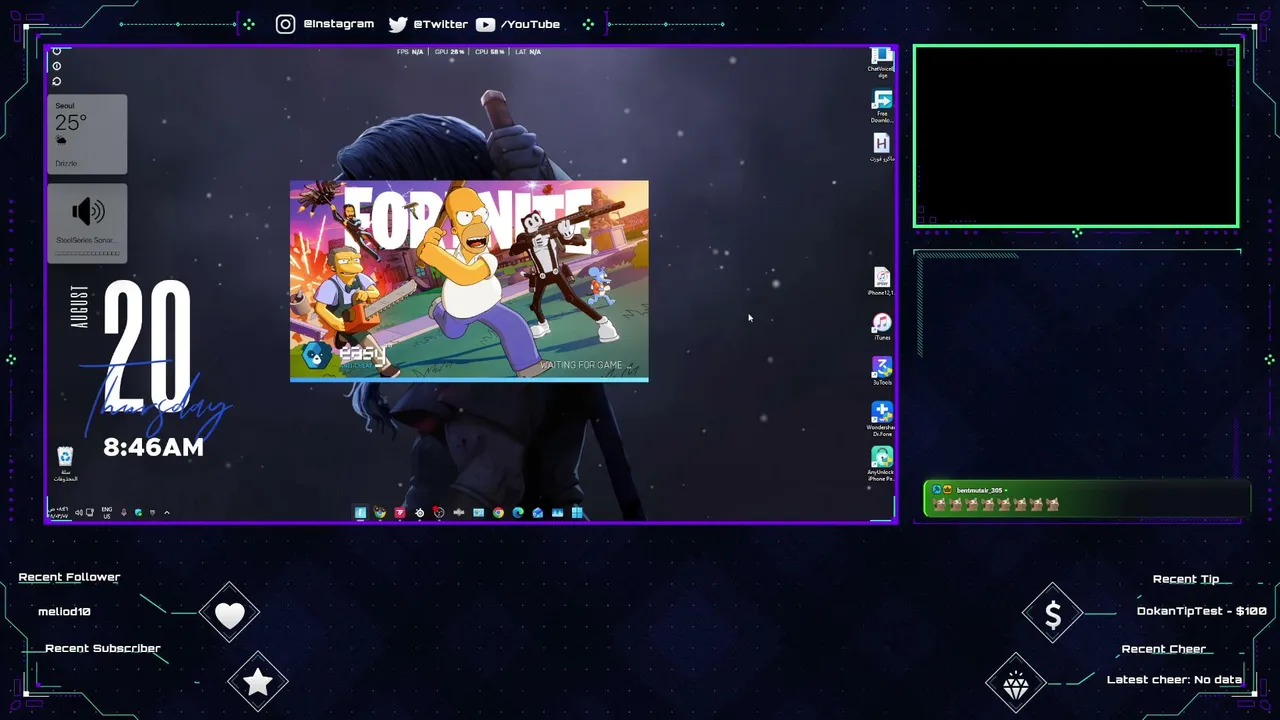Click follower name mellod10
The width and height of the screenshot is (1280, 720).
[x=64, y=611]
